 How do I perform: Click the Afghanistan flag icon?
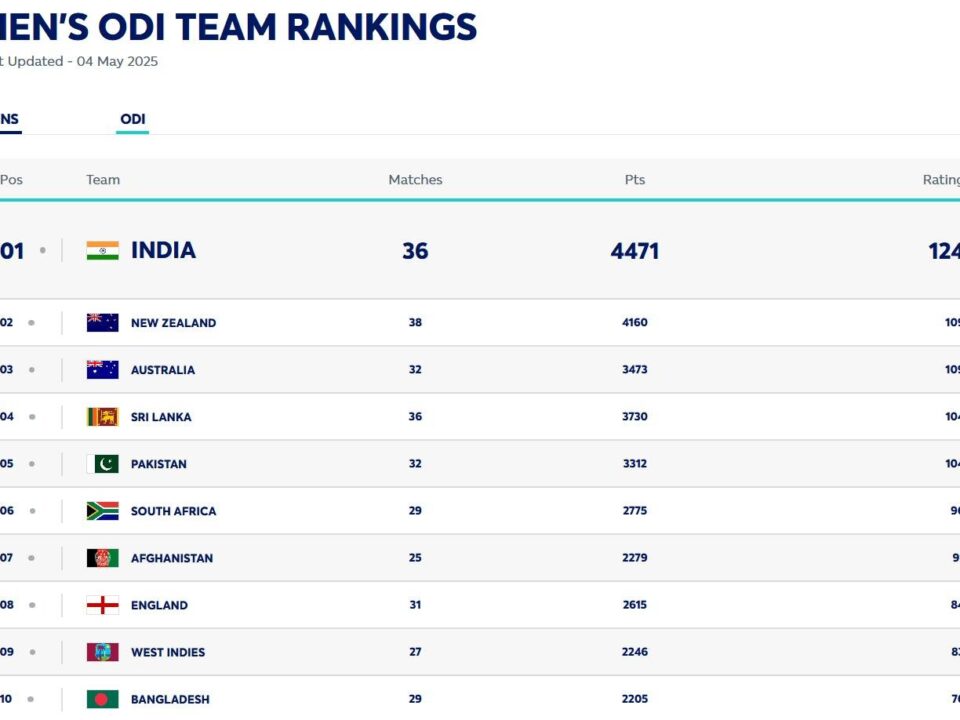tap(102, 558)
